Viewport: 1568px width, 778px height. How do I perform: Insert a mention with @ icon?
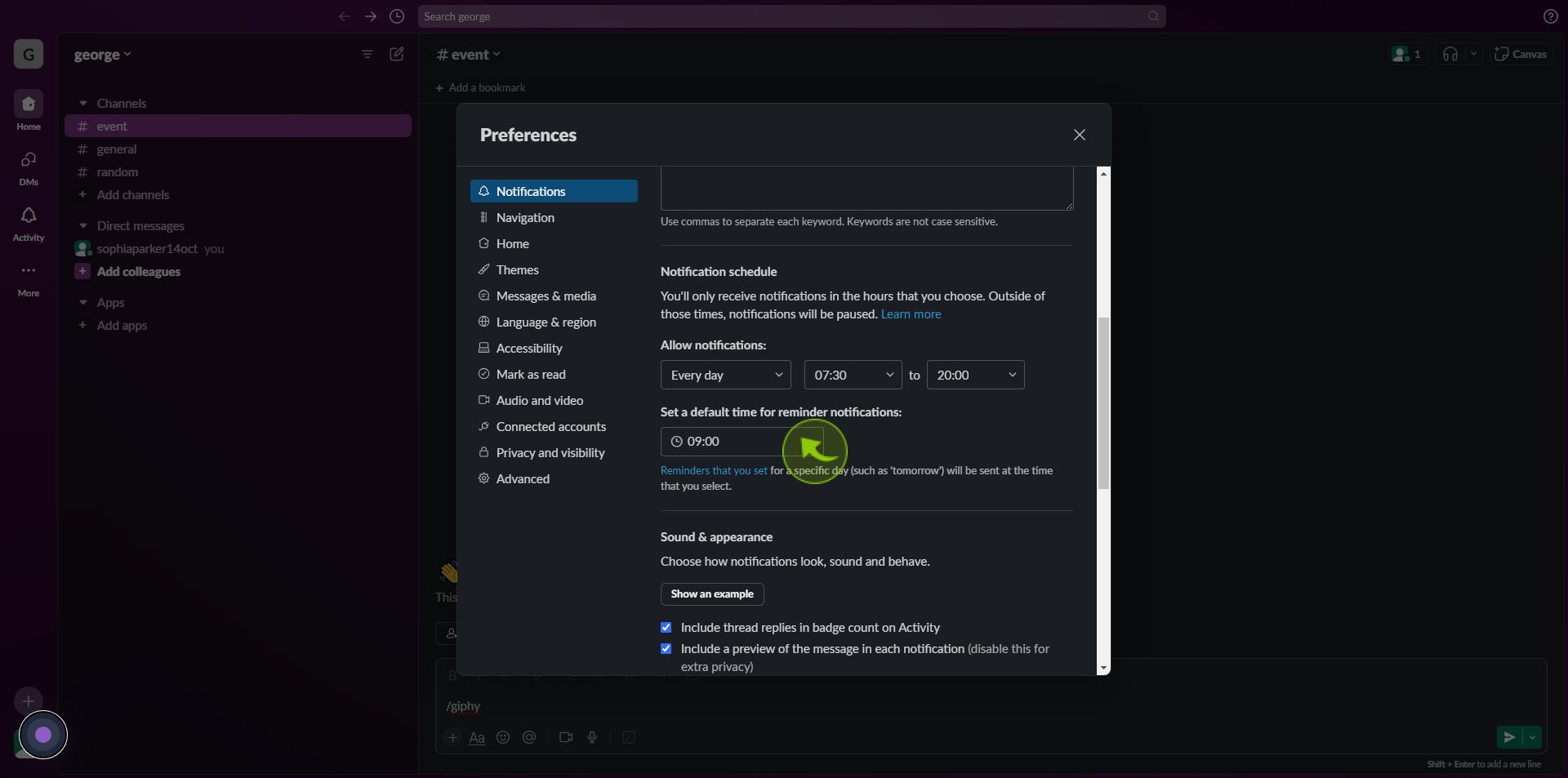click(529, 737)
